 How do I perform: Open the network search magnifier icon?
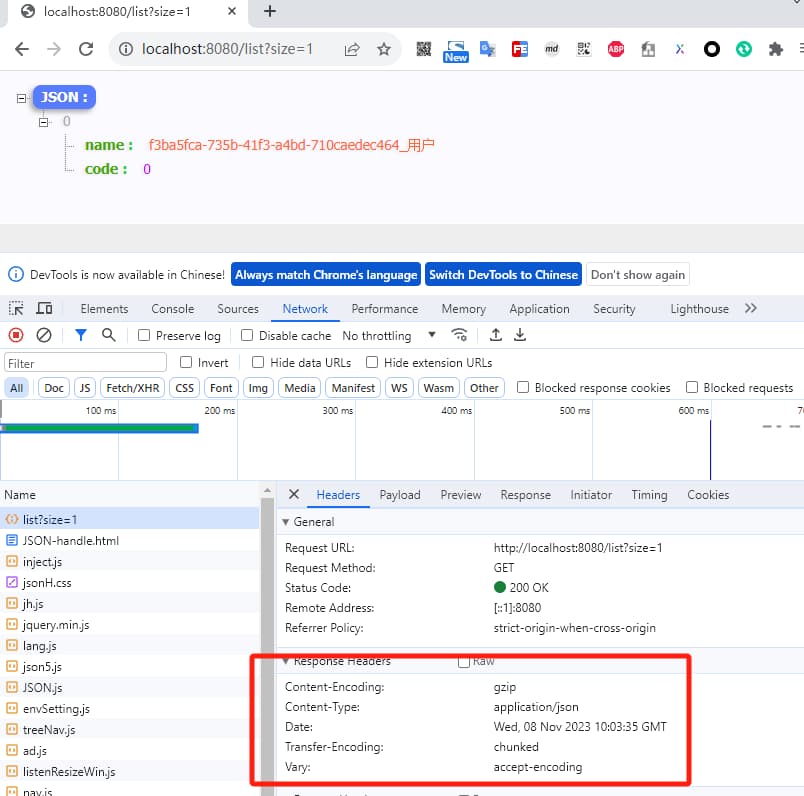(109, 336)
